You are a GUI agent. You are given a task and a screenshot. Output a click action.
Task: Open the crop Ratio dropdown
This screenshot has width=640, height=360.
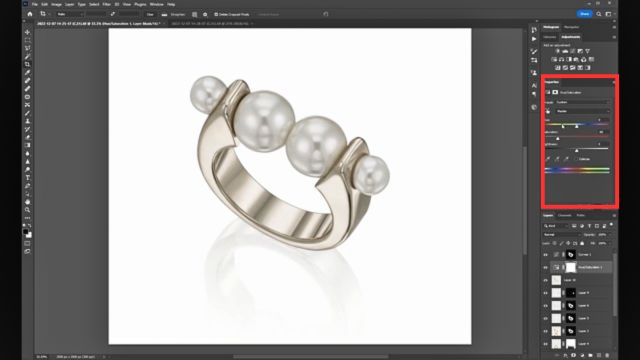69,14
